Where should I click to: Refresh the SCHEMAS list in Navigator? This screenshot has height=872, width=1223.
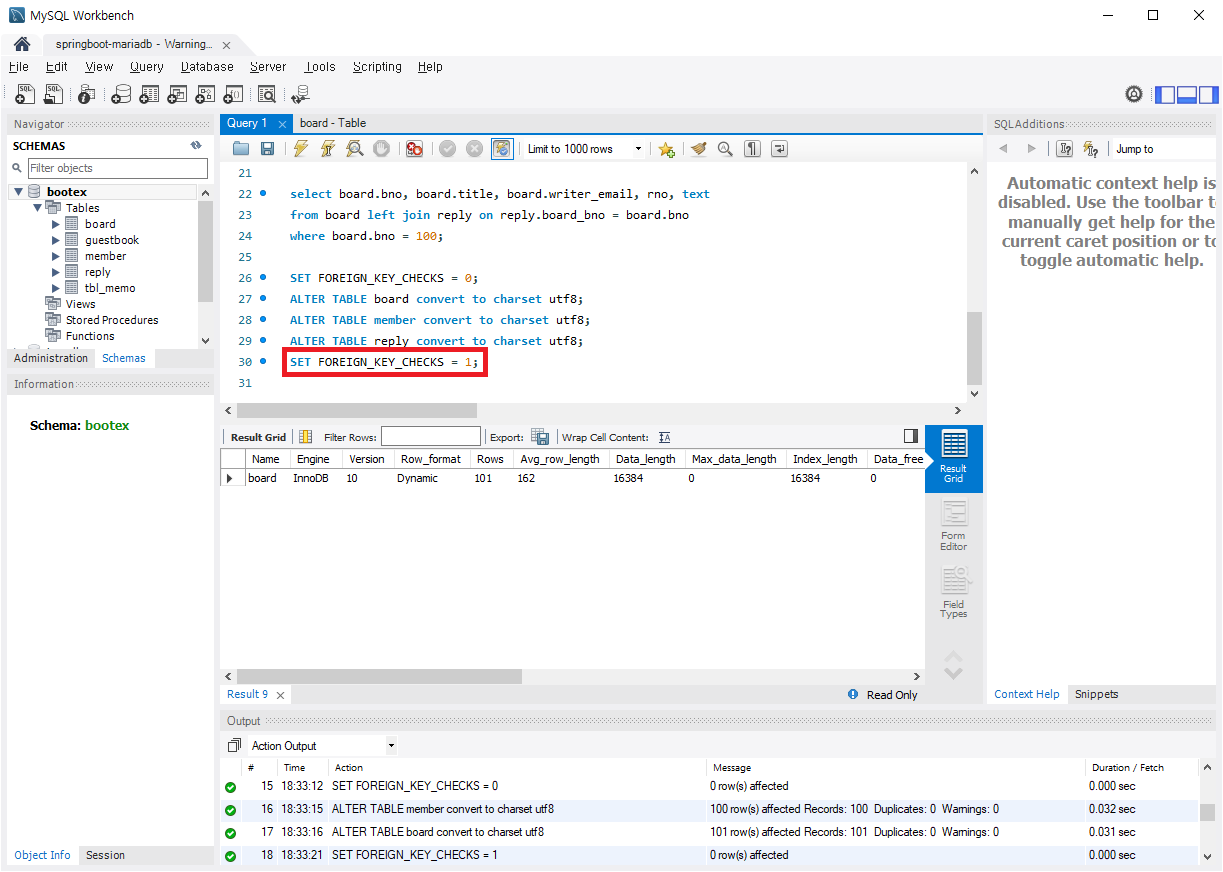196,145
